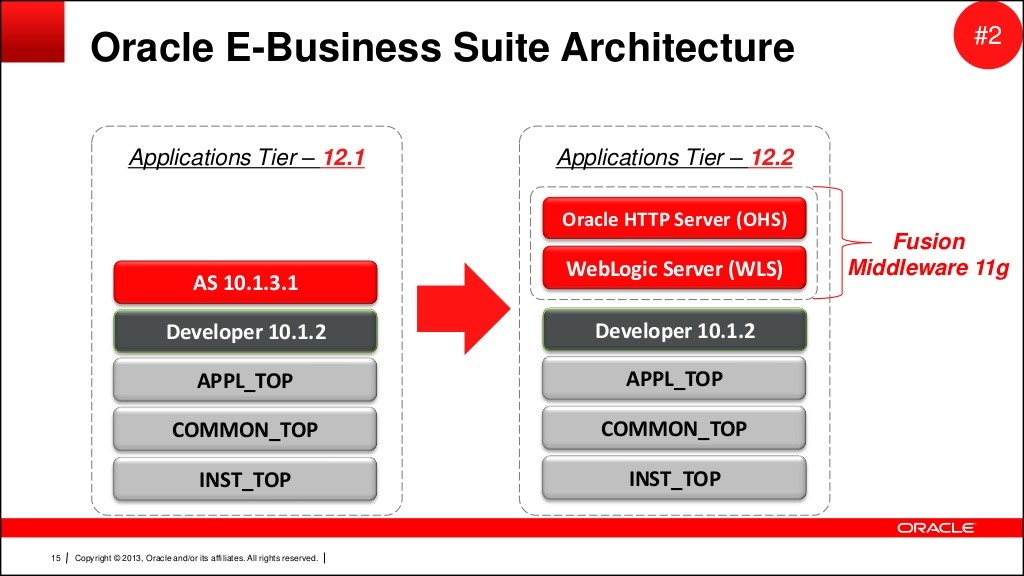
Task: Click the WebLogic Server (WLS) box
Action: click(674, 268)
